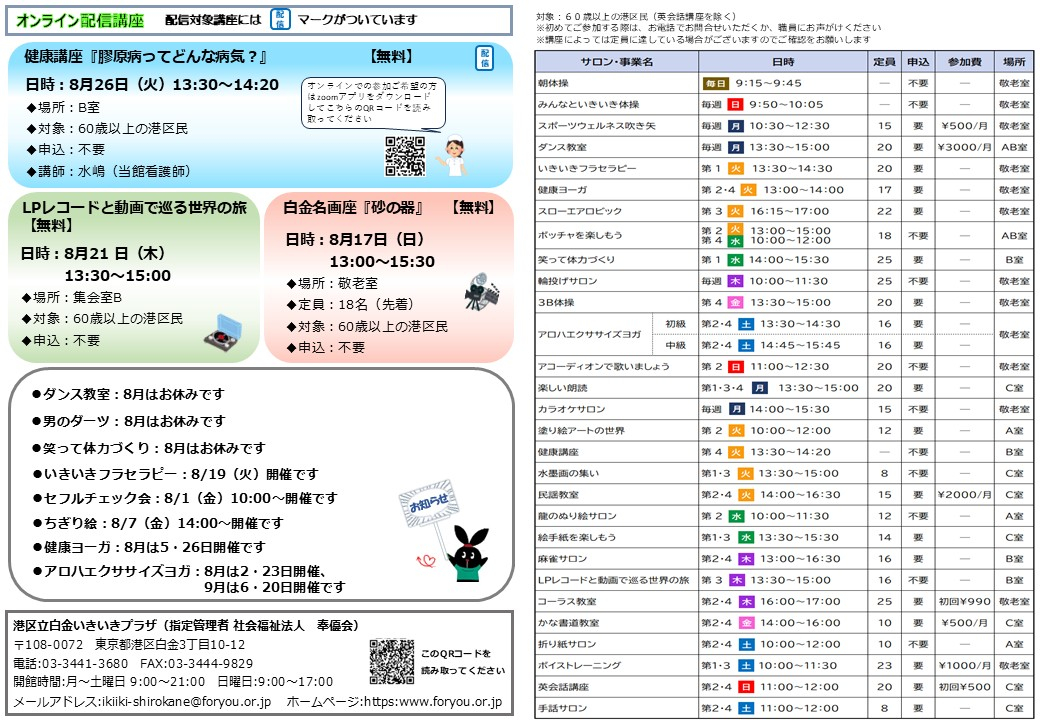Click the 土 badge in the 折り紙サロン row

click(746, 644)
